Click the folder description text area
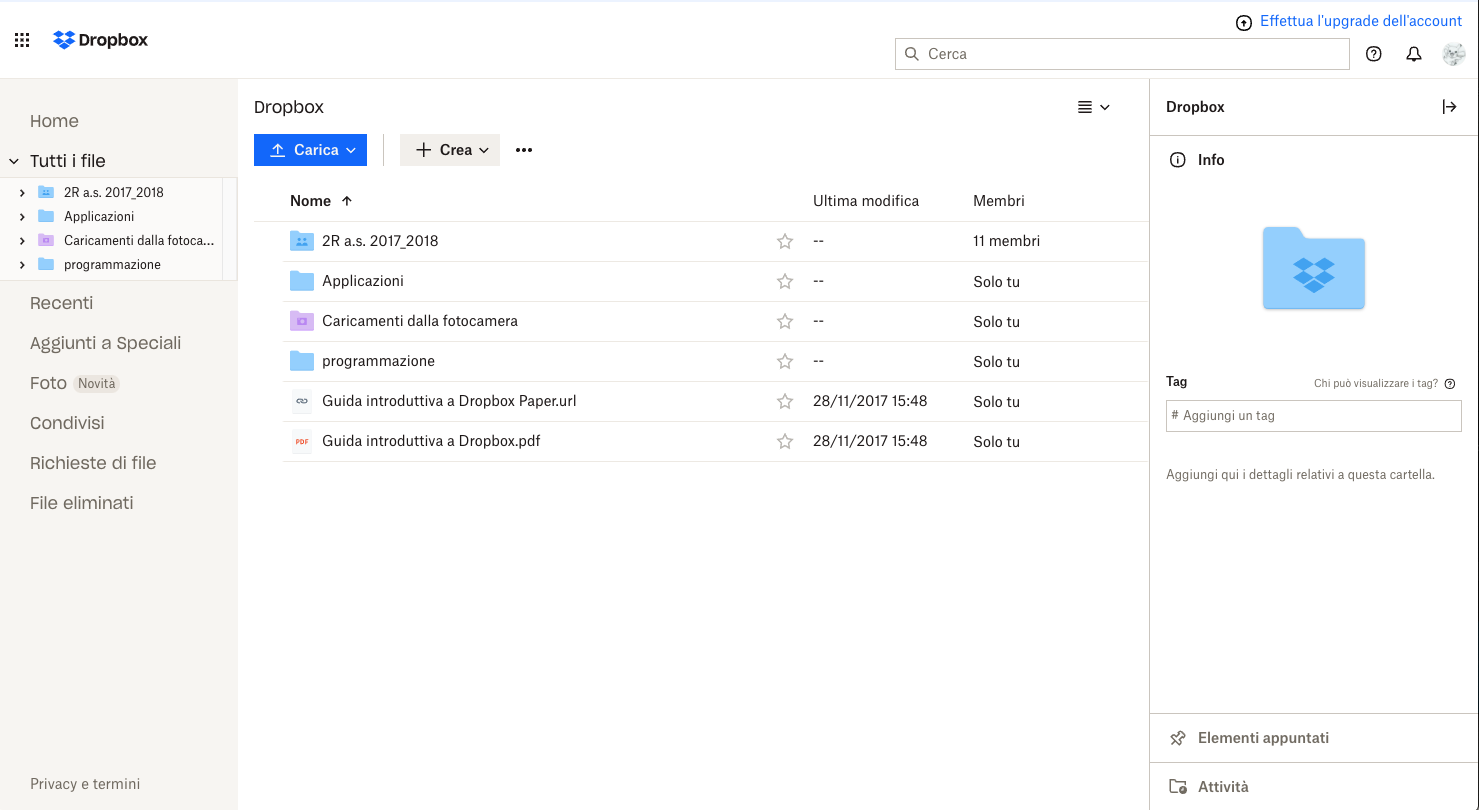Screen dimensions: 1479x810 point(1300,475)
